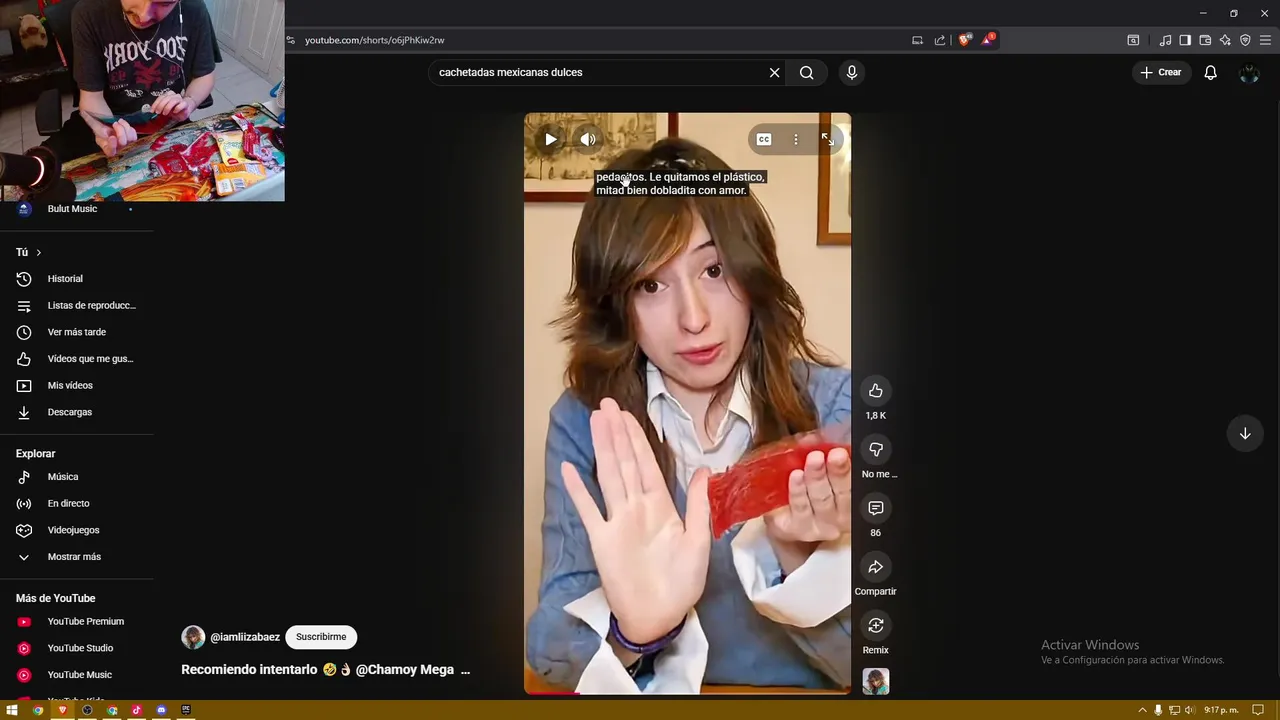Screen dimensions: 1280x720
Task: Click the Suscribirme button
Action: pyautogui.click(x=321, y=637)
